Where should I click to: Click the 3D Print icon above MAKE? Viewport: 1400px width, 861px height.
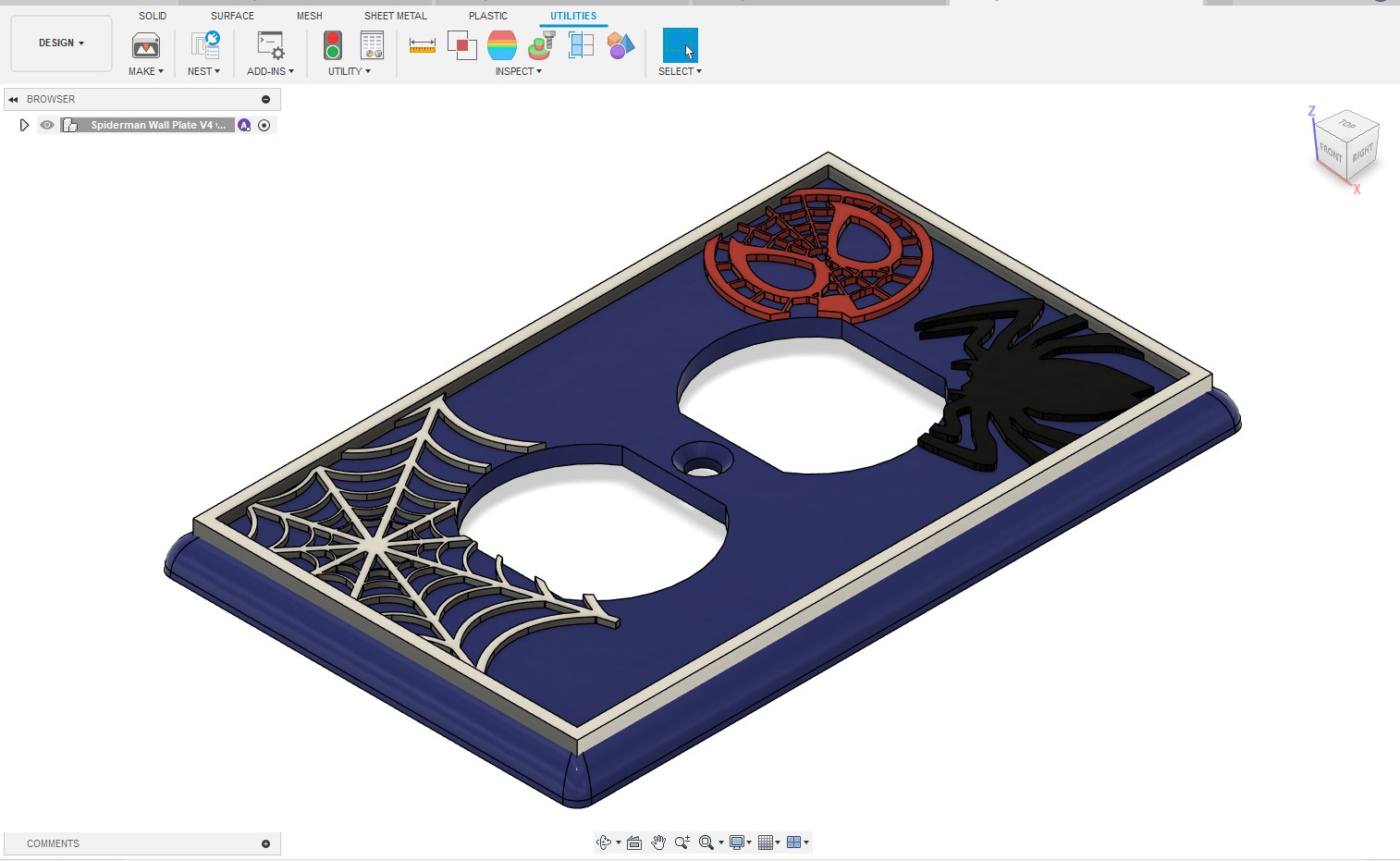pos(146,45)
